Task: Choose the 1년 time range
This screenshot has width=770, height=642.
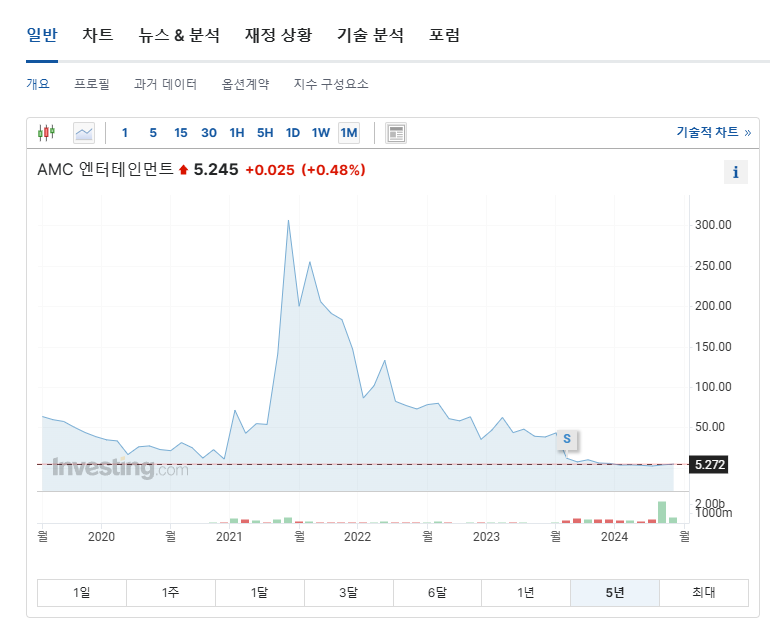Action: 526,593
